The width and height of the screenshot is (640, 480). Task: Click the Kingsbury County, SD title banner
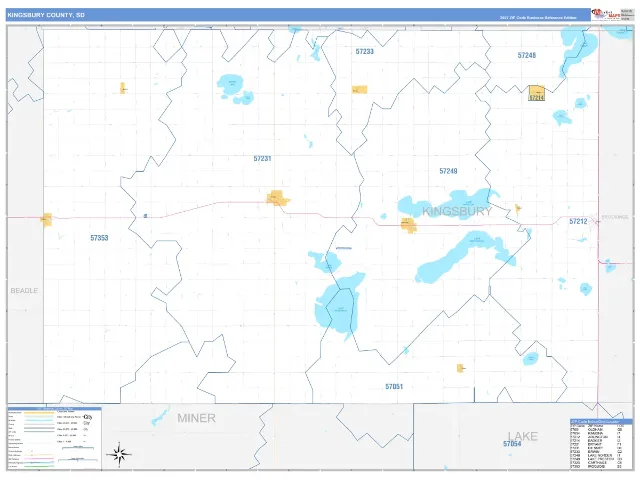tap(298, 15)
